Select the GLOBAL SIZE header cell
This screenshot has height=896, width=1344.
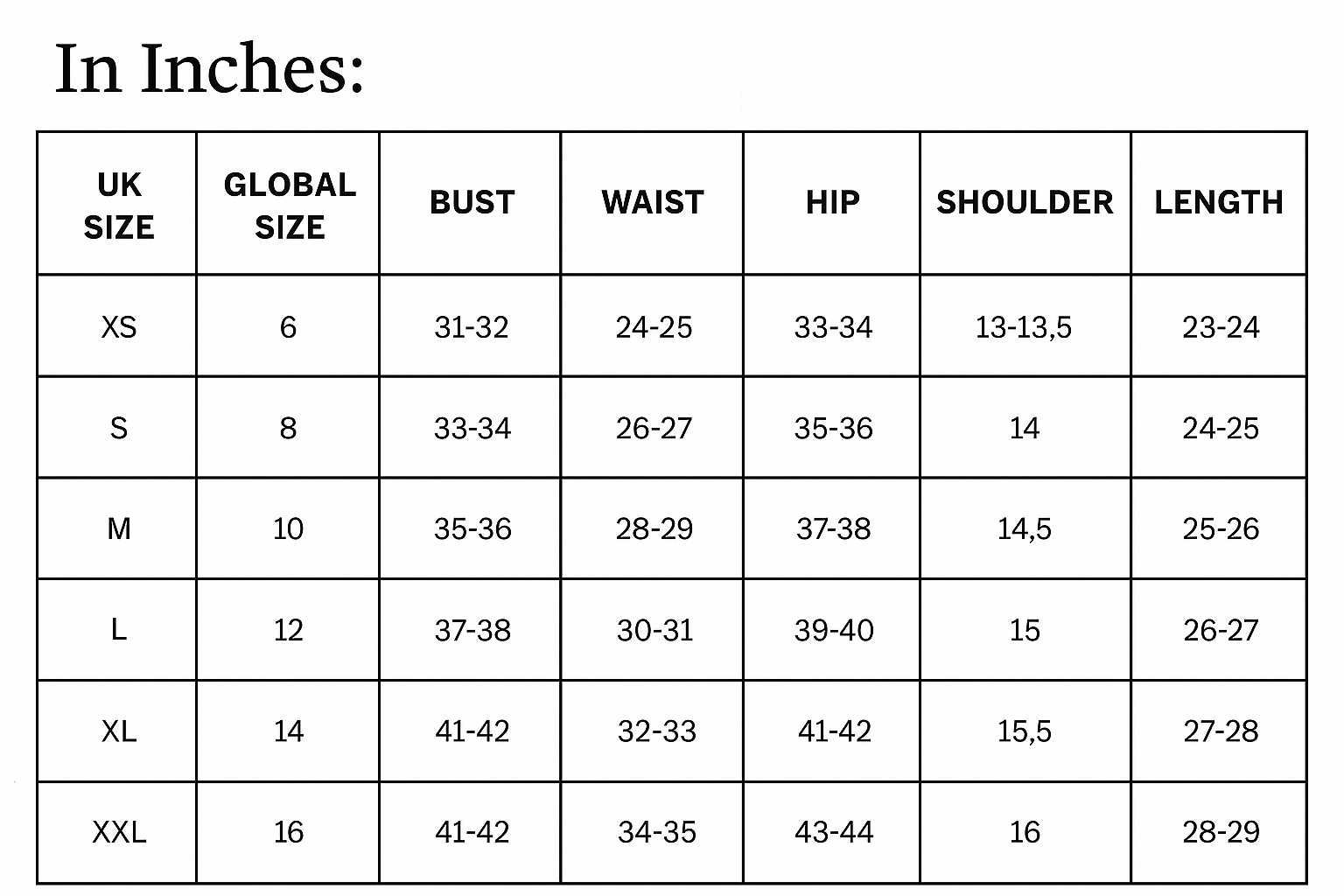point(290,206)
